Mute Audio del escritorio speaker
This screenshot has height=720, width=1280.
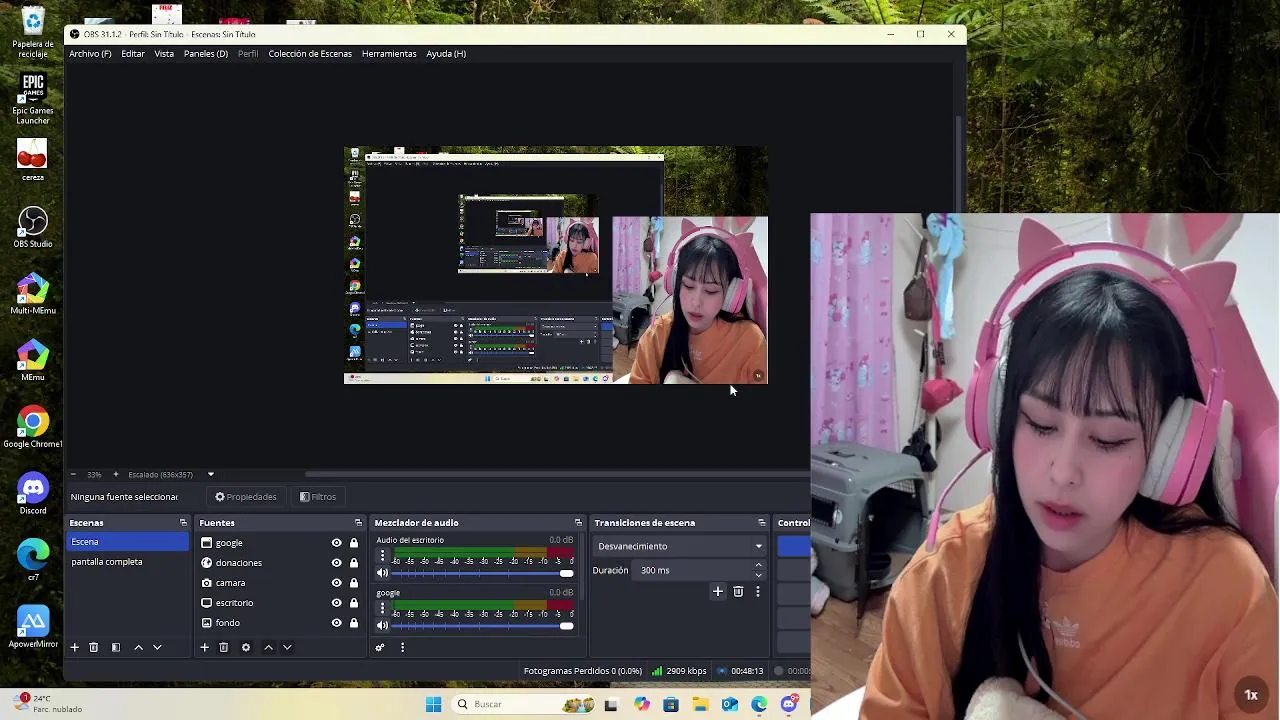(382, 573)
